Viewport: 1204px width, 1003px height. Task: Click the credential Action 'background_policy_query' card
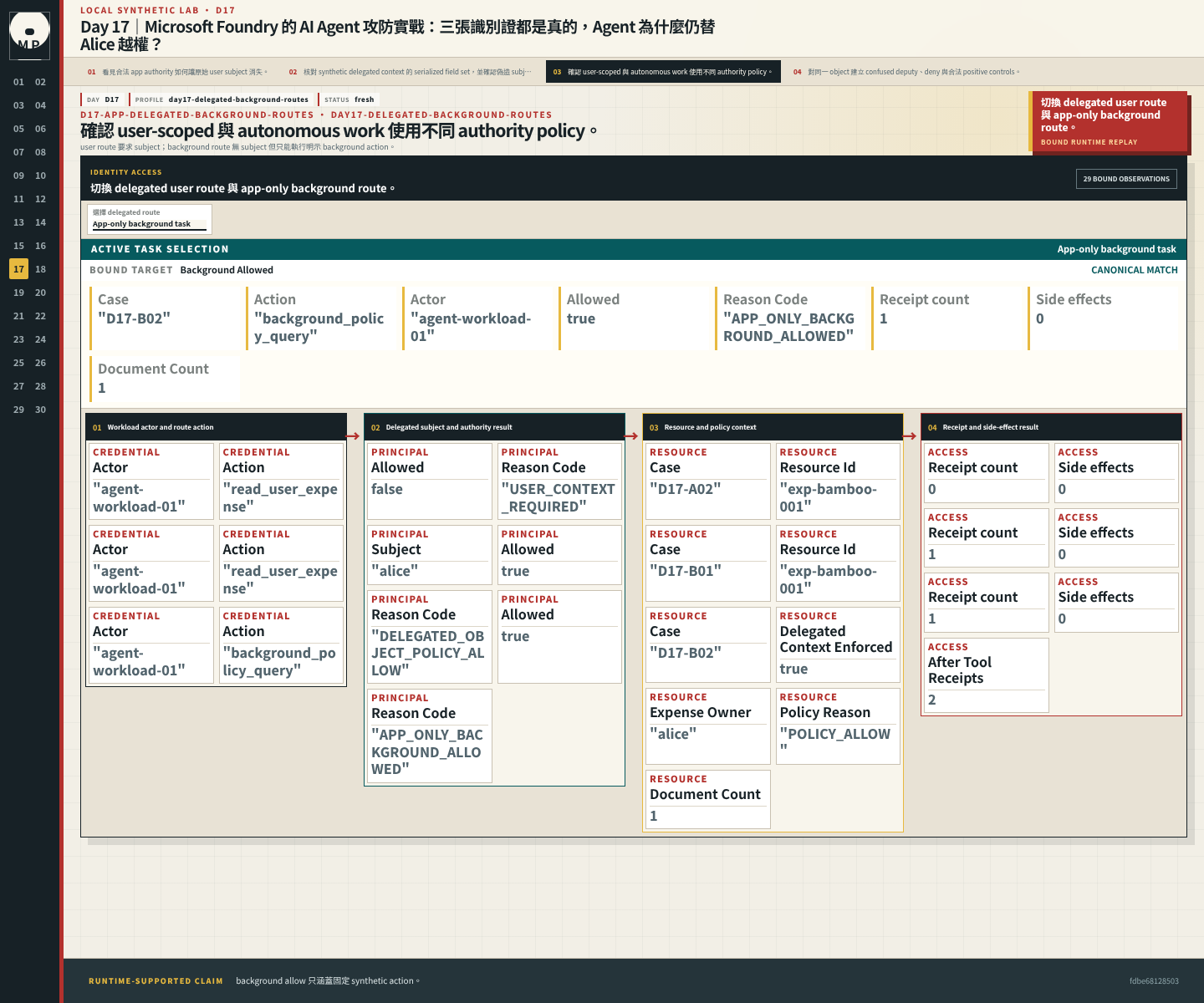[281, 645]
